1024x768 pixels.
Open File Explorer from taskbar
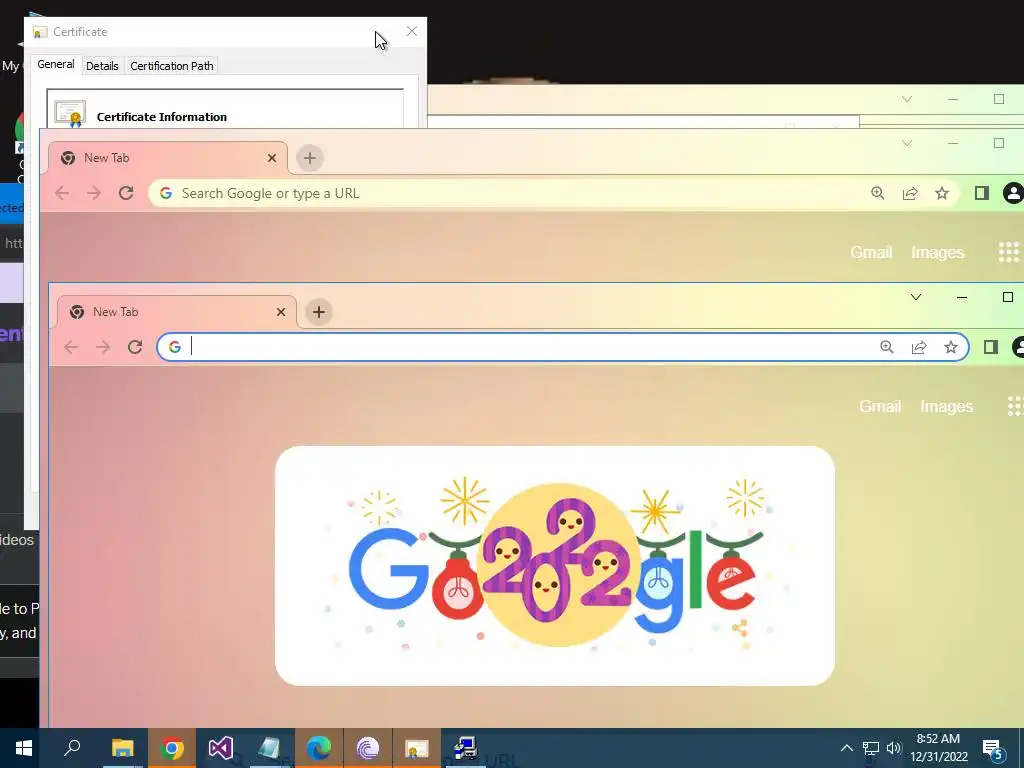pyautogui.click(x=122, y=748)
